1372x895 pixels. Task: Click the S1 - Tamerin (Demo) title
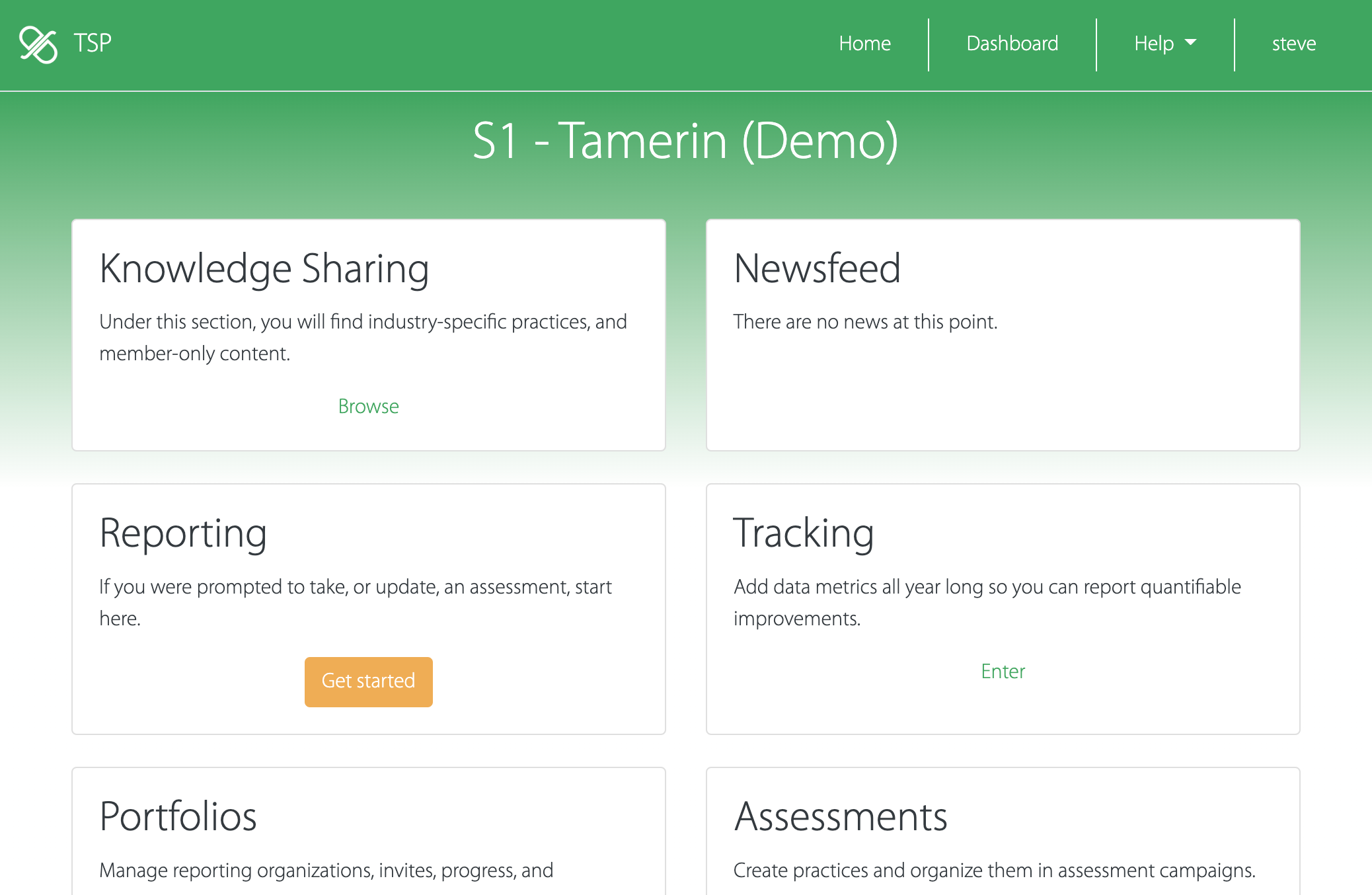click(685, 141)
